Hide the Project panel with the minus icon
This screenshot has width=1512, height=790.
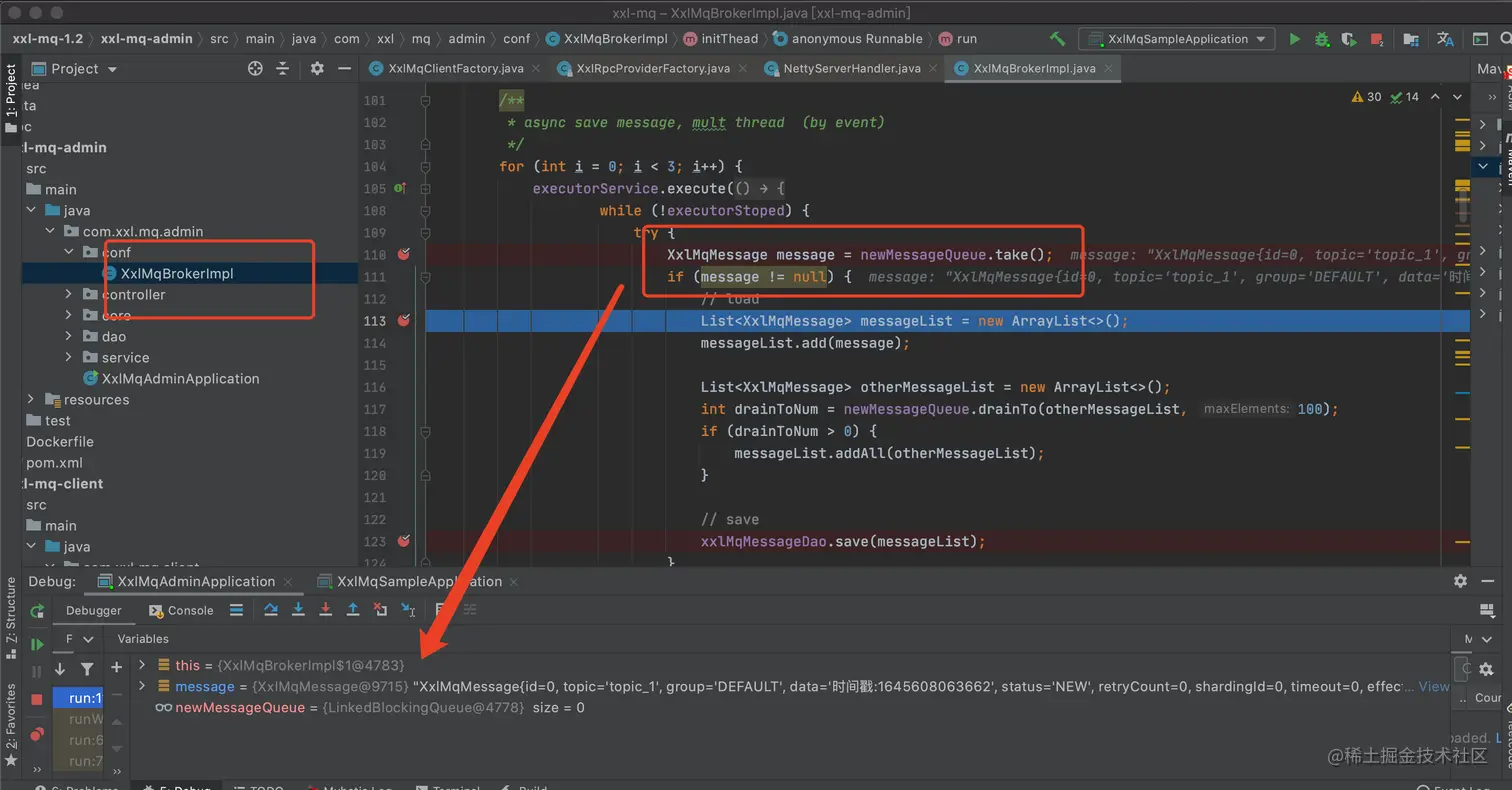[x=344, y=68]
